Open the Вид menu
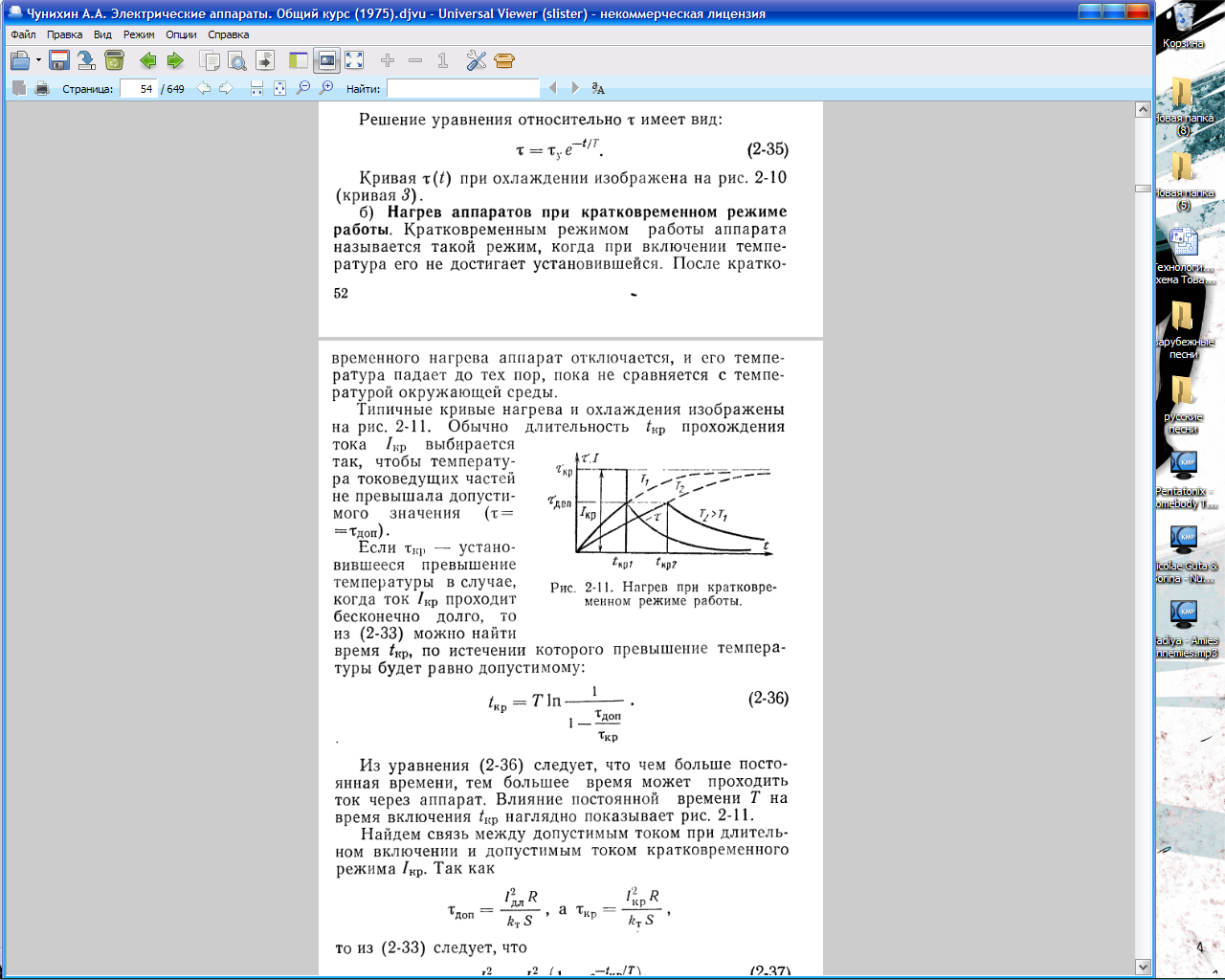The image size is (1225, 980). tap(102, 34)
